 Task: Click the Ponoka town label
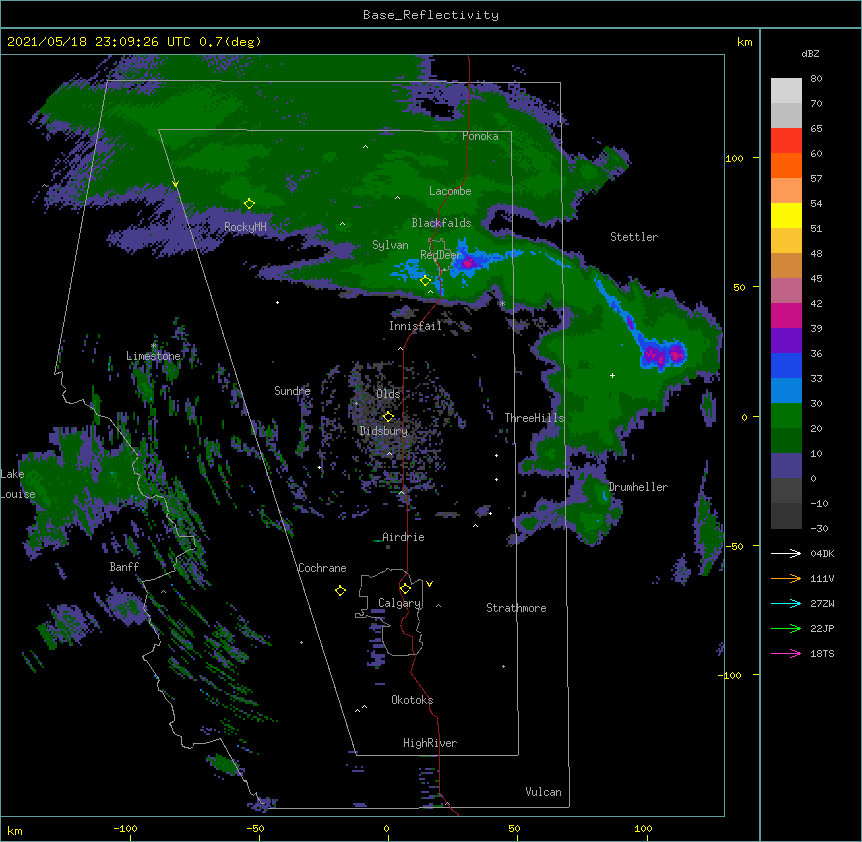[480, 136]
